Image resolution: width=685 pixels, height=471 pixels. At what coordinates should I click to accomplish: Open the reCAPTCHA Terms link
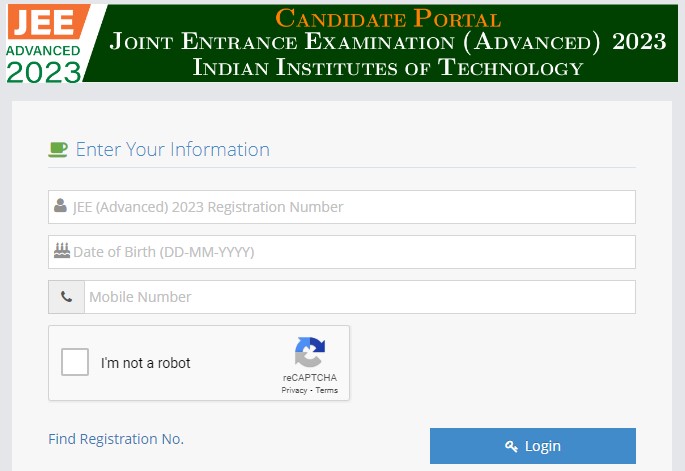327,390
